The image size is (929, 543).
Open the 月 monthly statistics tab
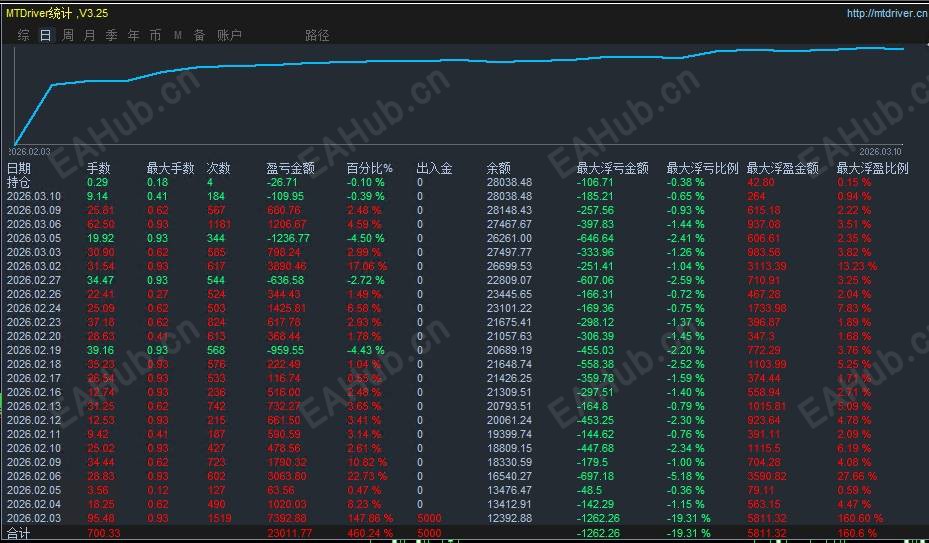[89, 36]
